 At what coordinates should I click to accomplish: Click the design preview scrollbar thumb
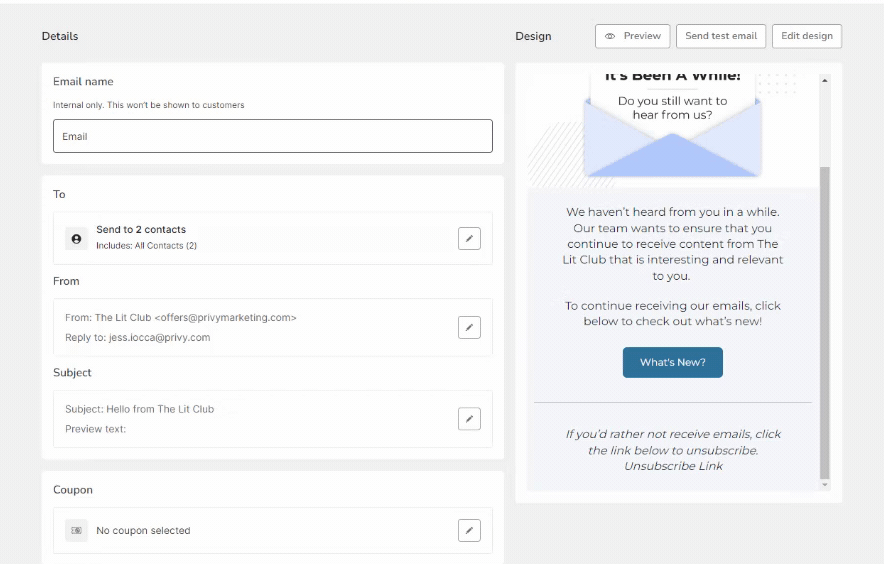click(825, 323)
